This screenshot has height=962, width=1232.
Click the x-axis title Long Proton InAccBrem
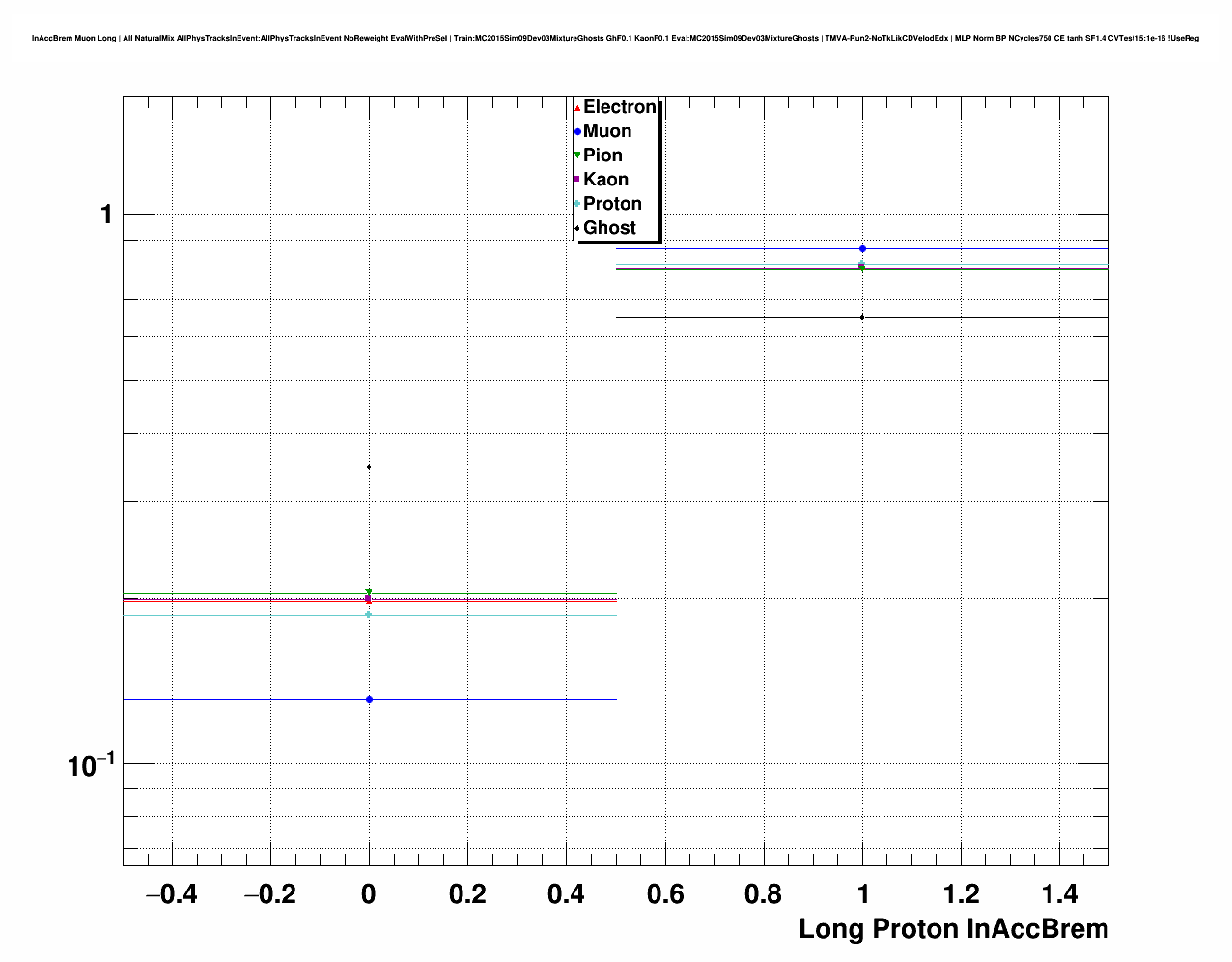pyautogui.click(x=954, y=929)
